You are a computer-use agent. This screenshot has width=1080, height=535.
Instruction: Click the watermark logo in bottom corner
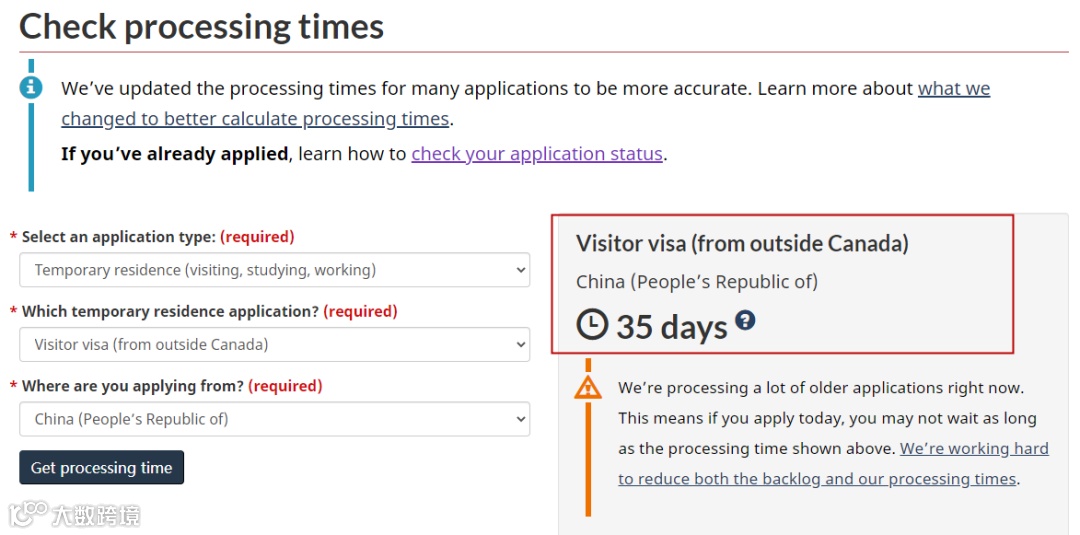click(75, 514)
